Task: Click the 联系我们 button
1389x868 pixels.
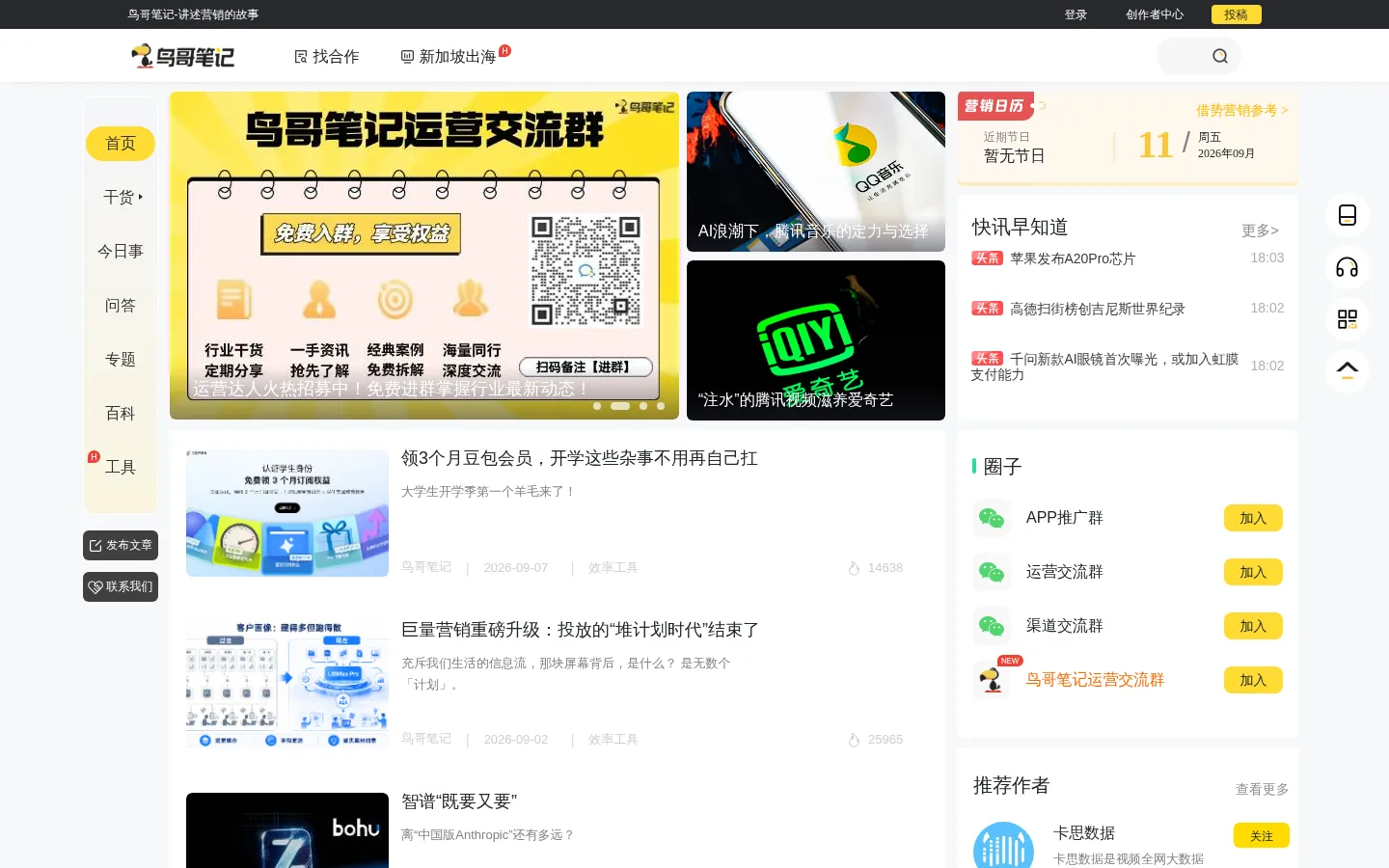Action: click(x=121, y=587)
